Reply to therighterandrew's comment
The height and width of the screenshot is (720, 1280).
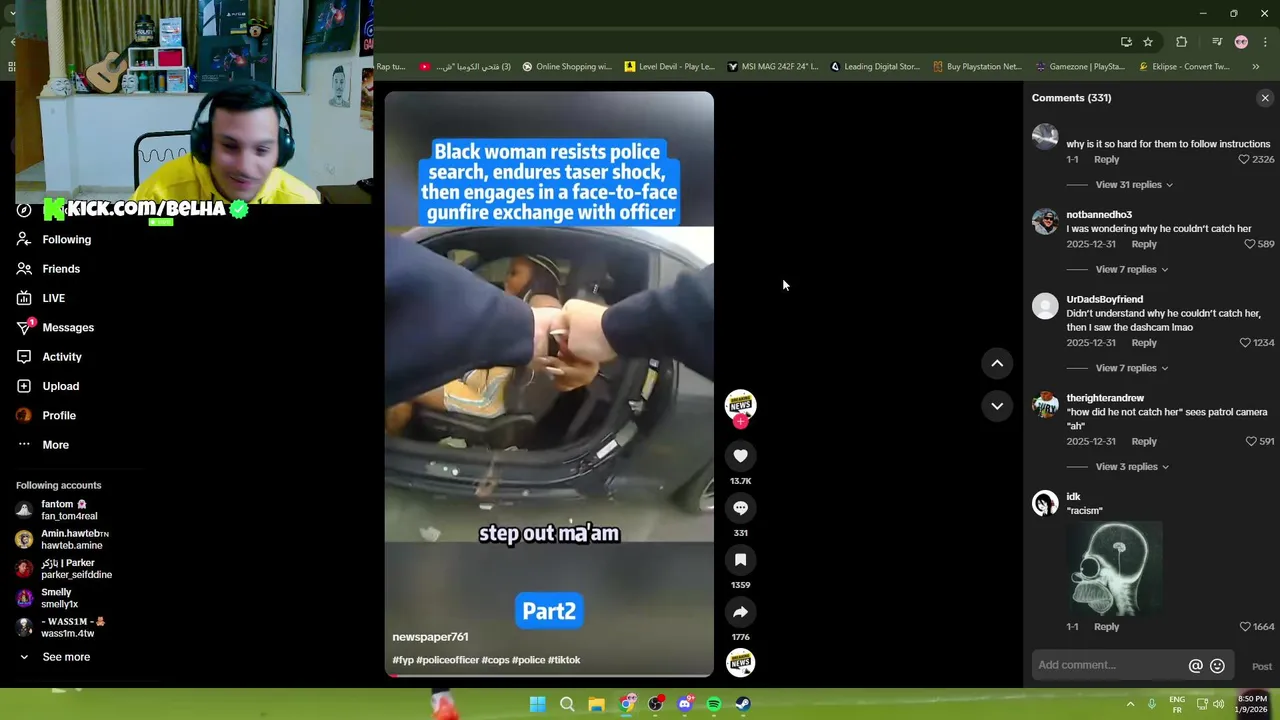coord(1144,442)
